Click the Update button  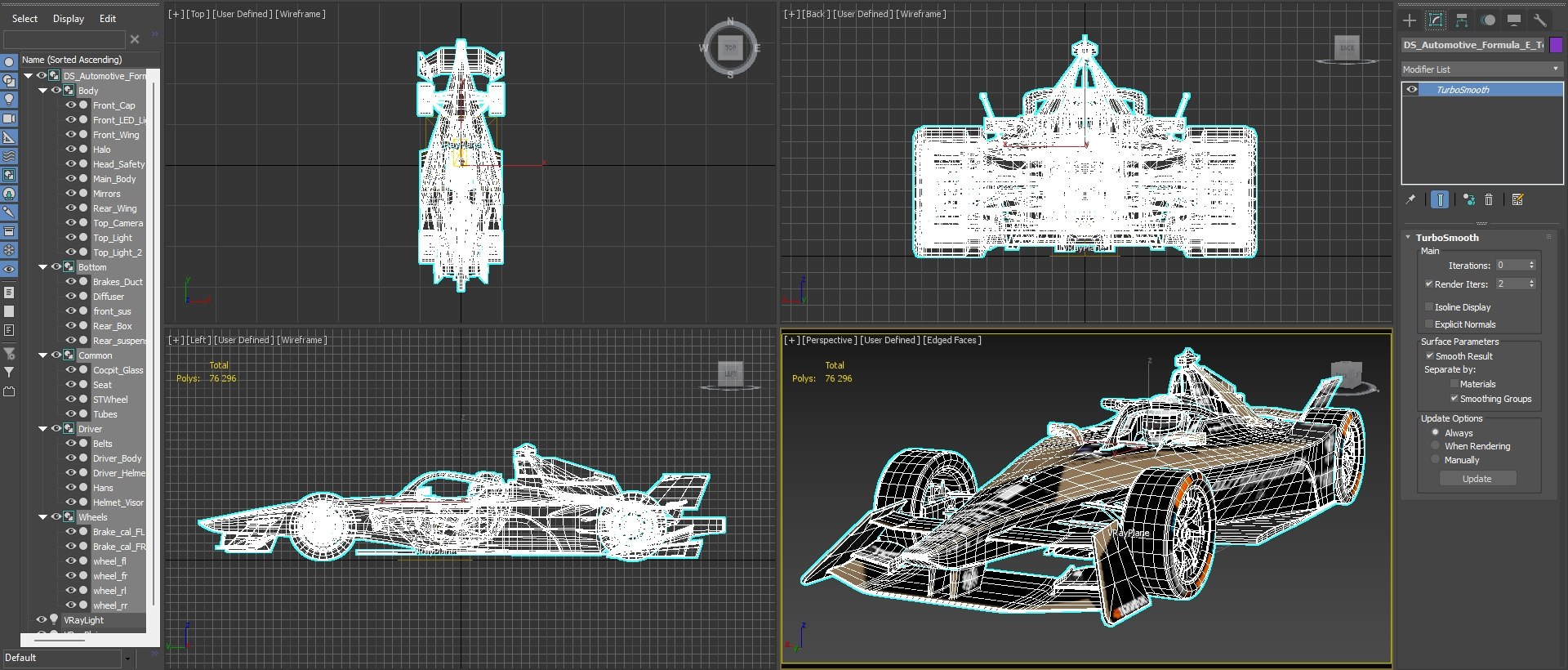[x=1477, y=479]
